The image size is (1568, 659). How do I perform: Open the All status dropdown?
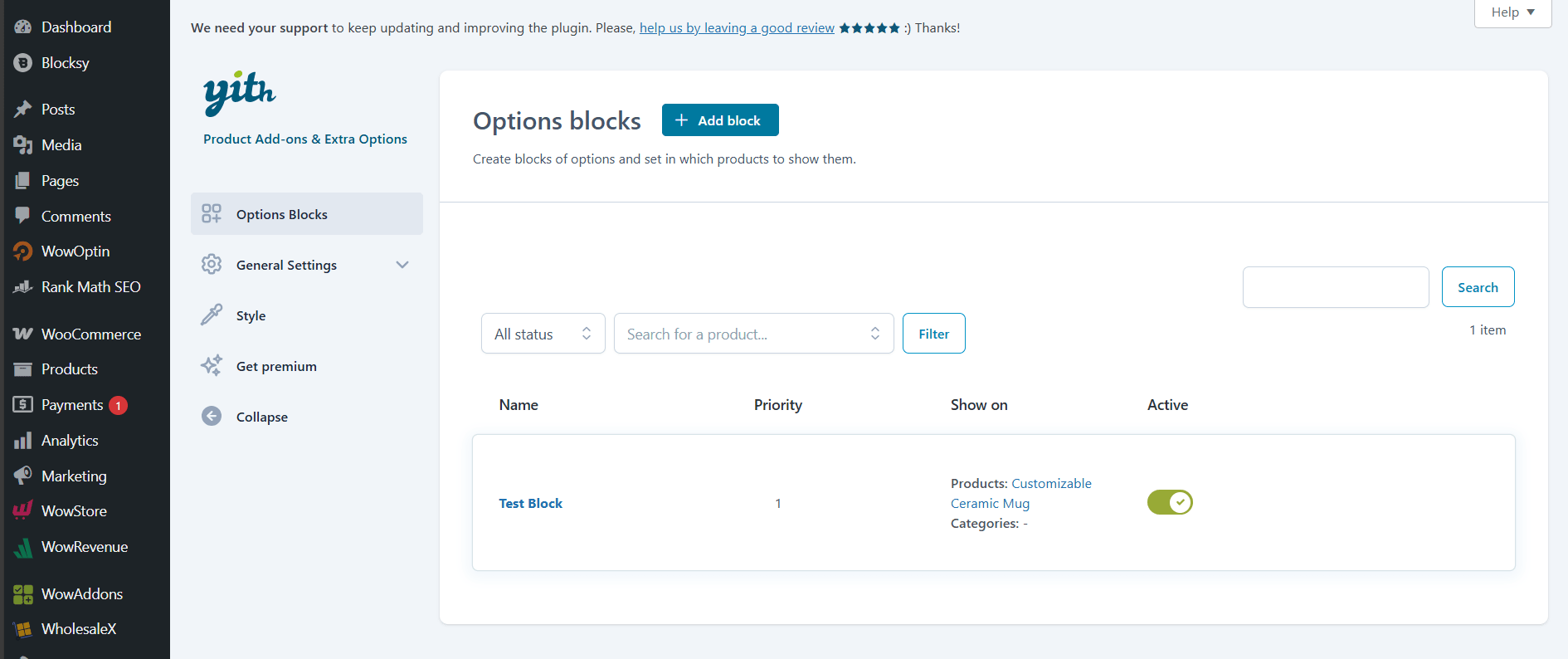pyautogui.click(x=543, y=334)
